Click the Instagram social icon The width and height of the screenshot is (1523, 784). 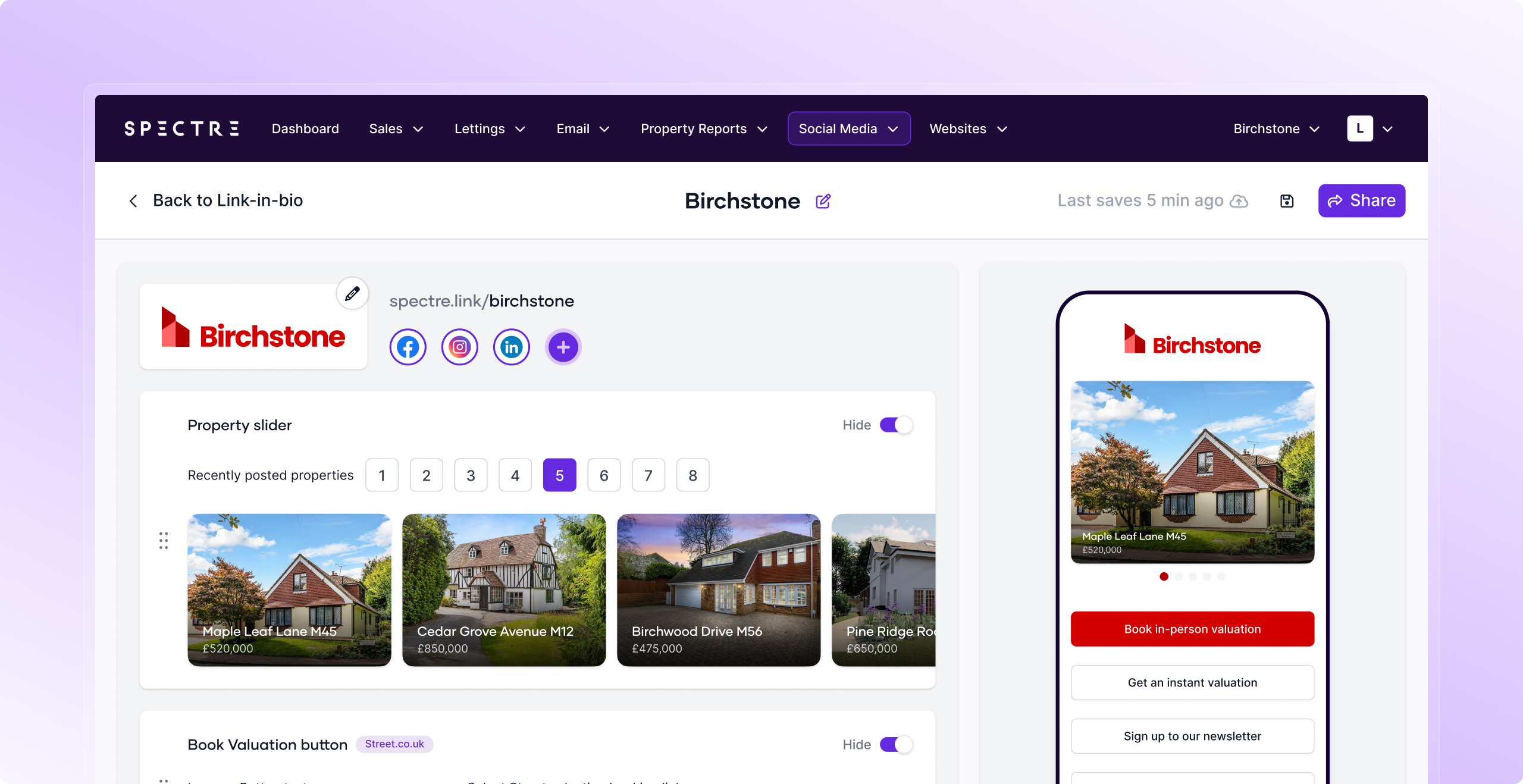tap(459, 347)
